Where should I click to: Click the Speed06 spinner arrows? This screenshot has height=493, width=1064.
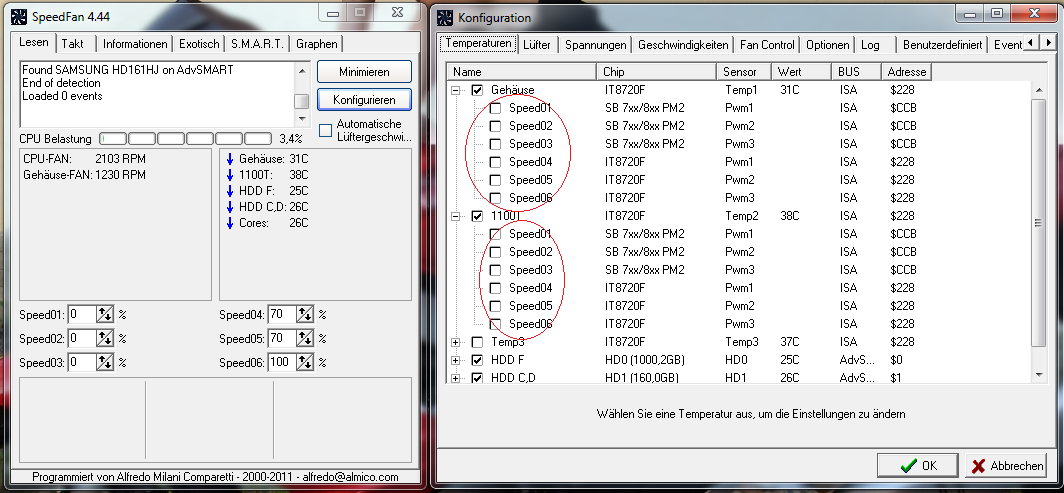coord(305,362)
